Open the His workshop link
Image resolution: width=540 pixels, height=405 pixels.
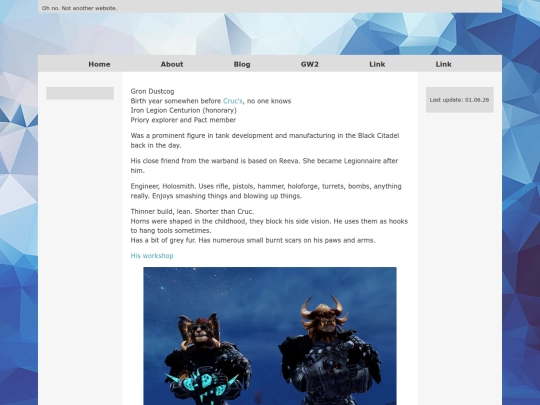click(x=152, y=256)
